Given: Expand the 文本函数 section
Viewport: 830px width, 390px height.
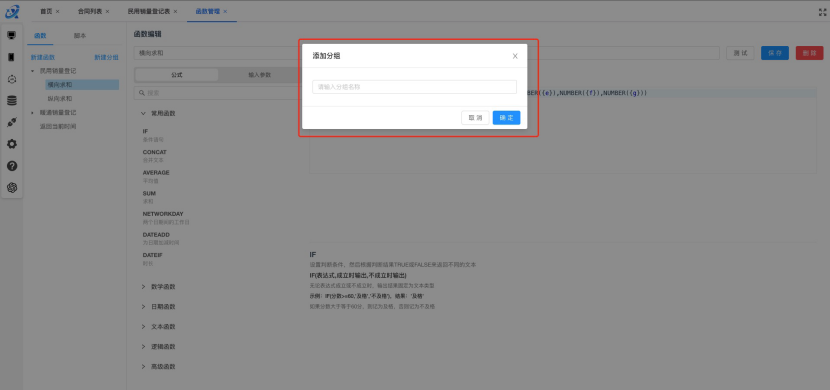Looking at the screenshot, I should coord(143,326).
